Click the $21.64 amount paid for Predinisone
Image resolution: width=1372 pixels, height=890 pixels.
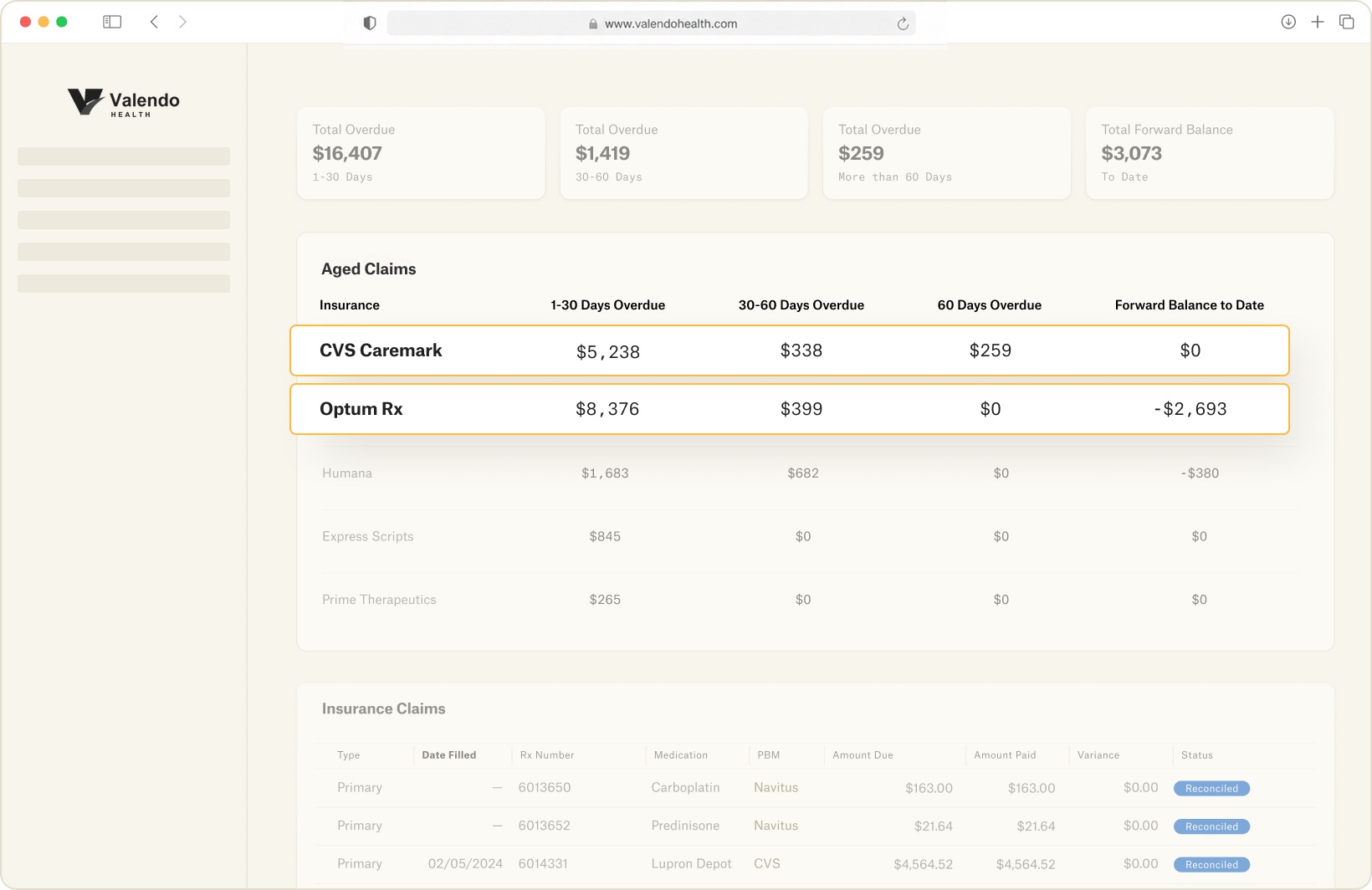pyautogui.click(x=1037, y=826)
